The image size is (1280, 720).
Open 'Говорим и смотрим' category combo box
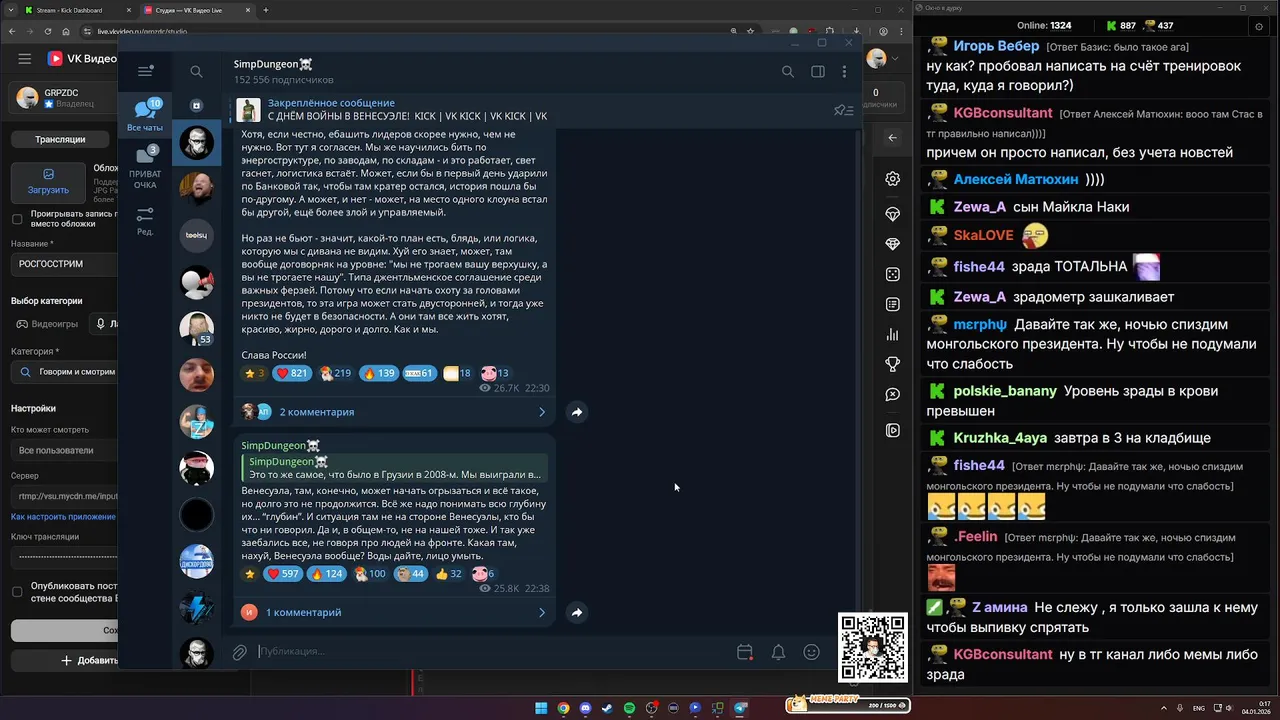tap(65, 372)
